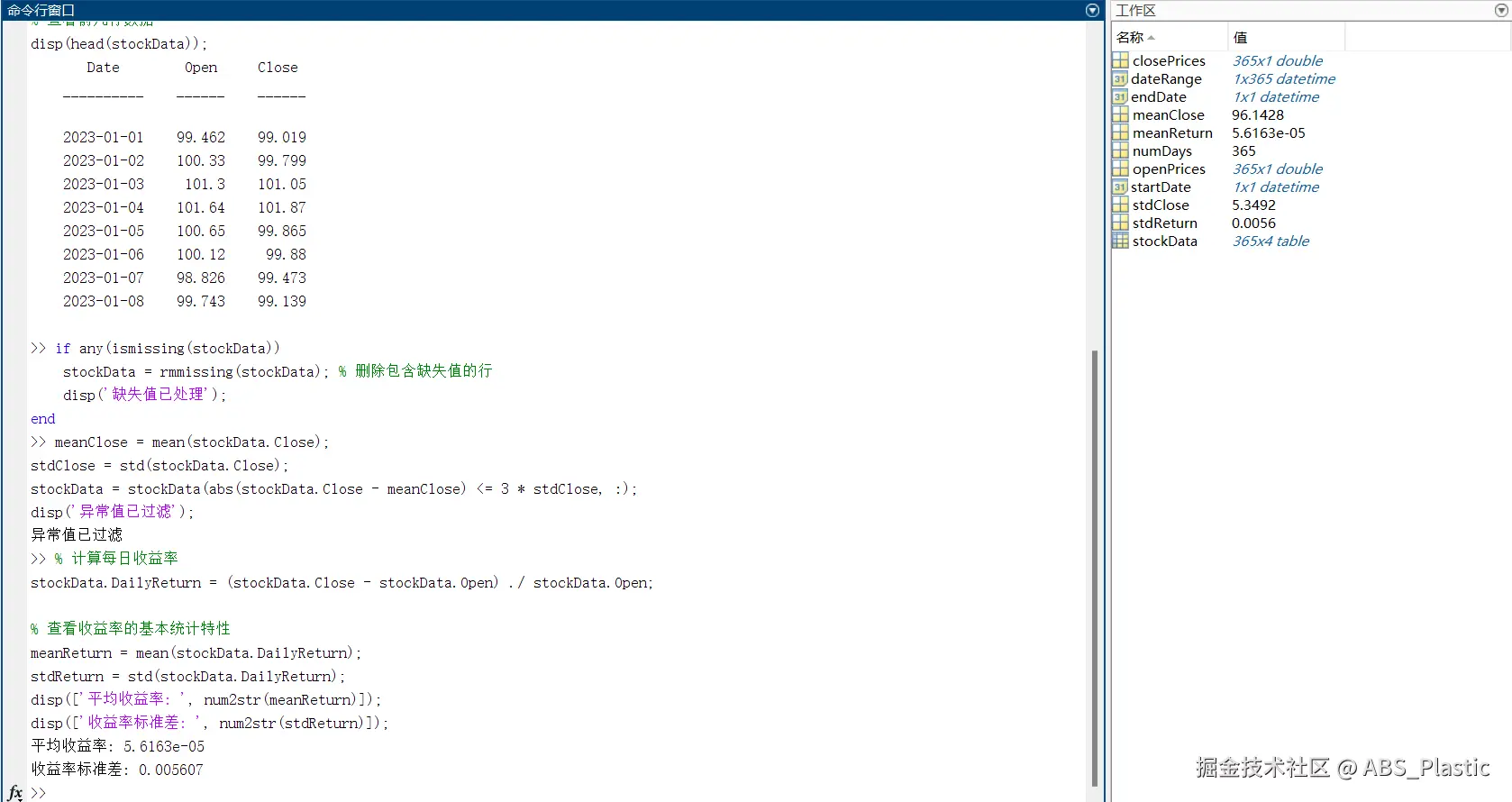Click the 365x4 table value
The width and height of the screenshot is (1512, 802).
(x=1271, y=241)
